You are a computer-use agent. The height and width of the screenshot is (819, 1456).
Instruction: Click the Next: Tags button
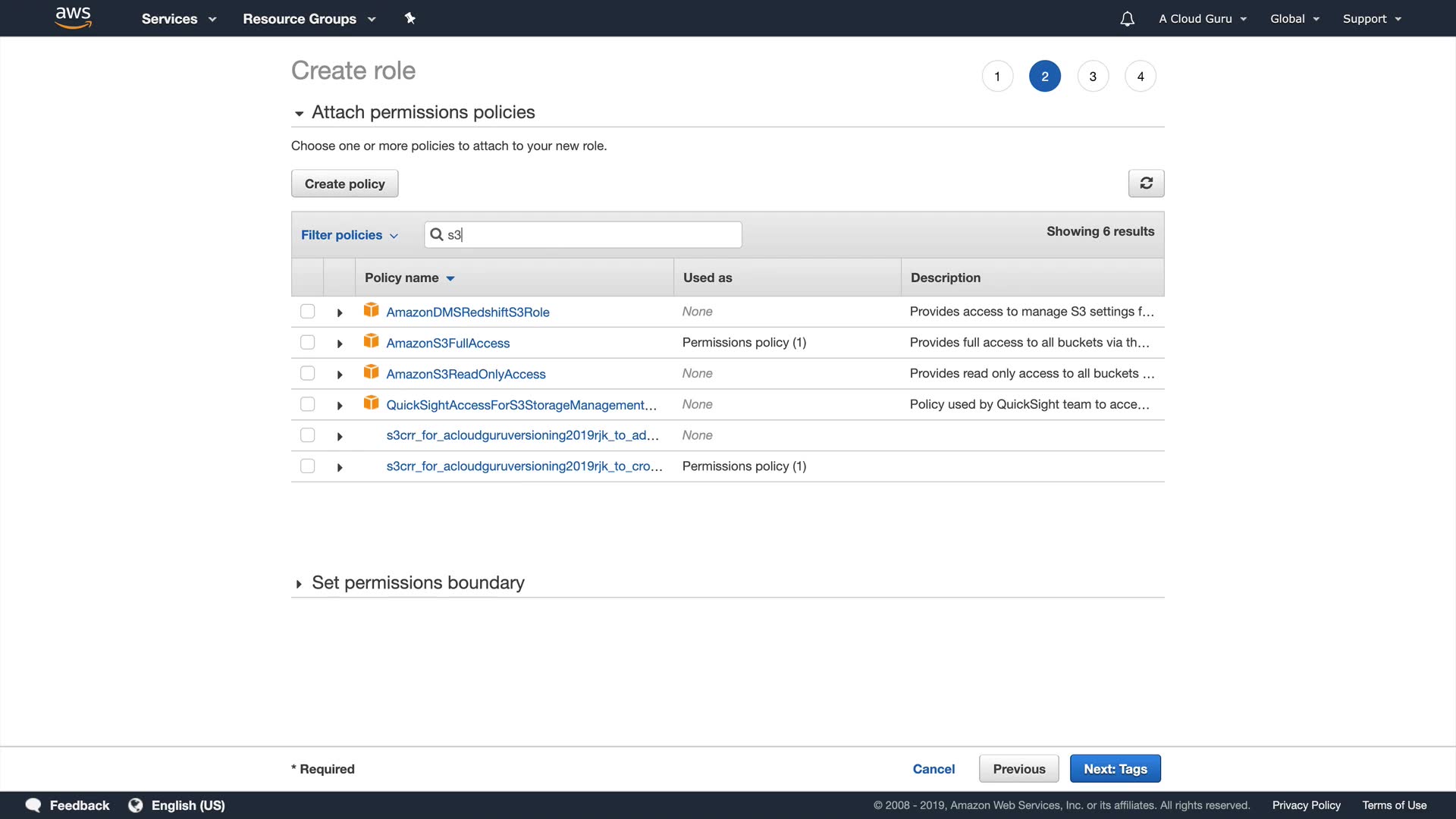(1115, 769)
